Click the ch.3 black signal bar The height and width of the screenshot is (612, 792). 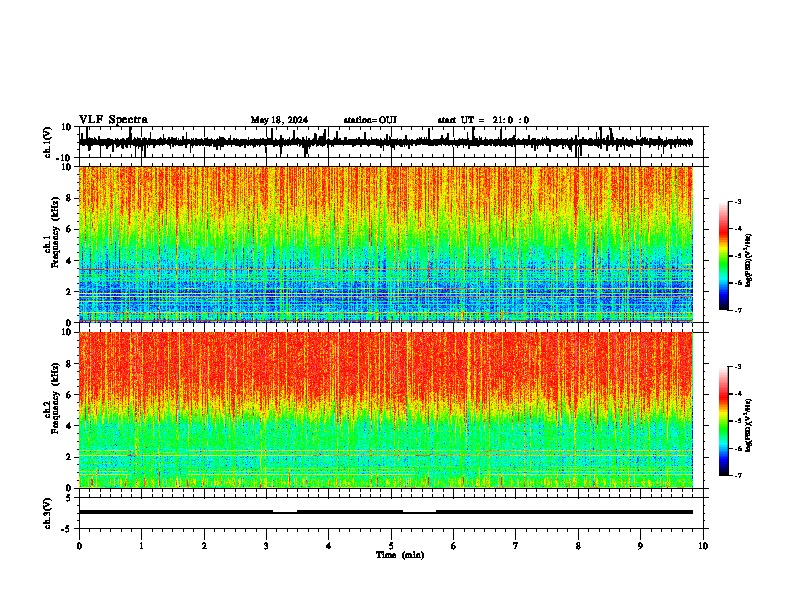click(x=386, y=512)
